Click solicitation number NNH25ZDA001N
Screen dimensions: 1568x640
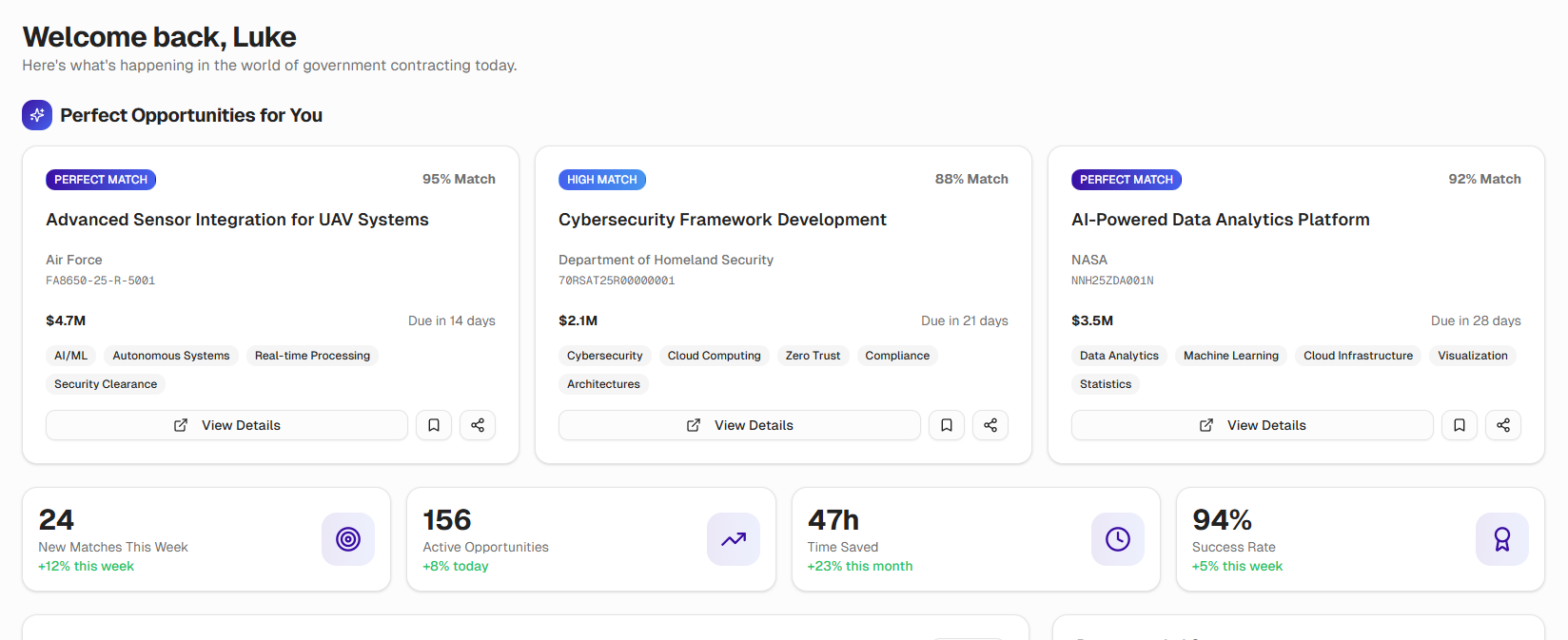tap(1112, 281)
